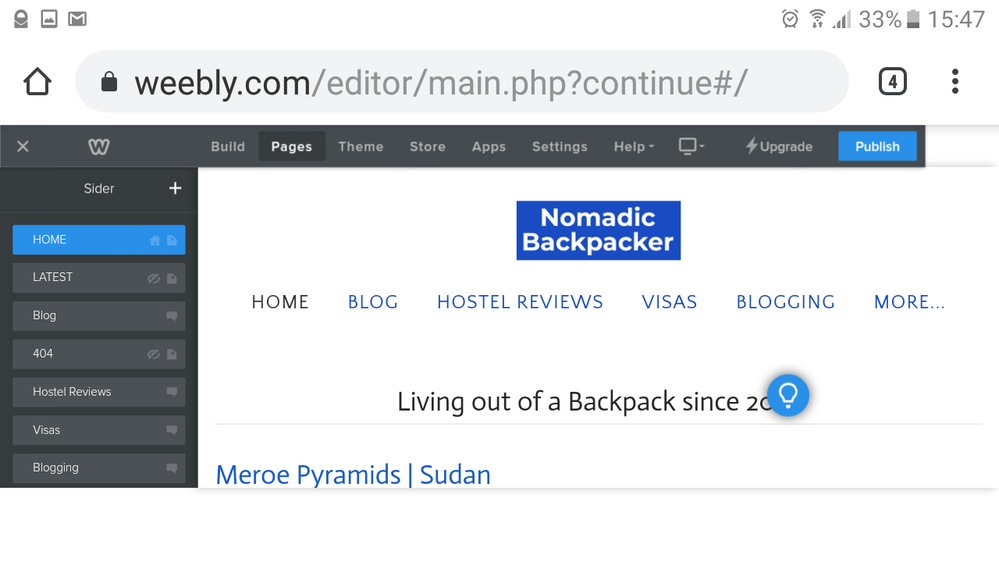Image resolution: width=999 pixels, height=562 pixels.
Task: Open the Theme tab
Action: pyautogui.click(x=361, y=146)
